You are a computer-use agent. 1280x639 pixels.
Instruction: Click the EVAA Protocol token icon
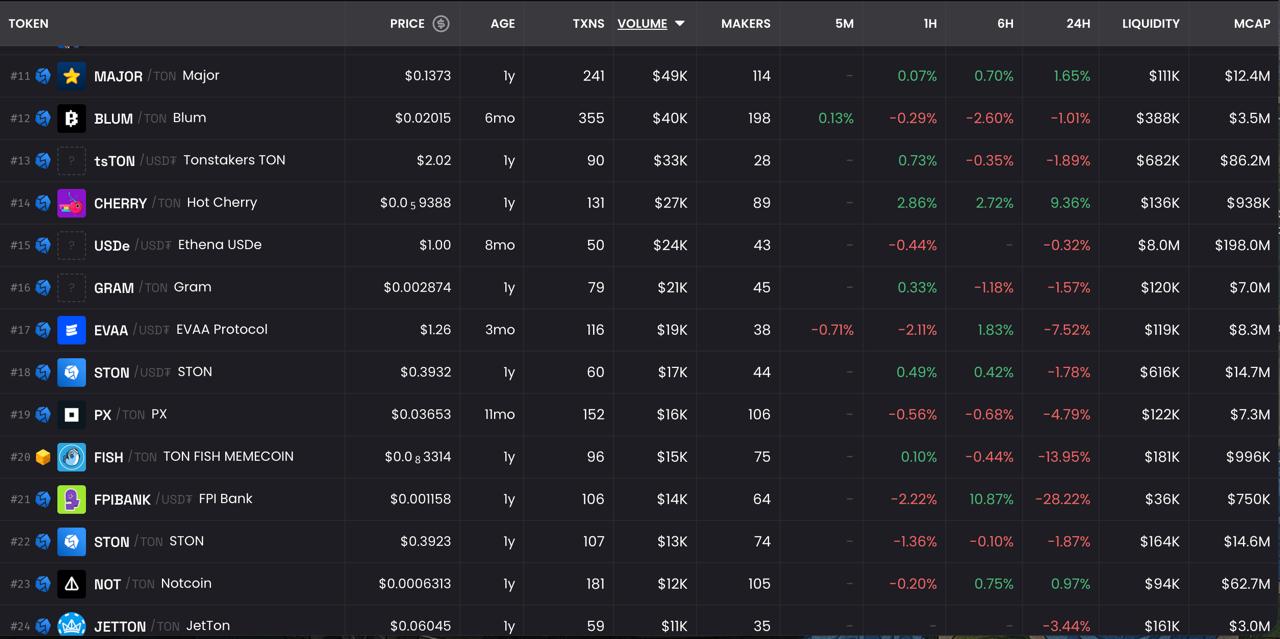pyautogui.click(x=71, y=329)
